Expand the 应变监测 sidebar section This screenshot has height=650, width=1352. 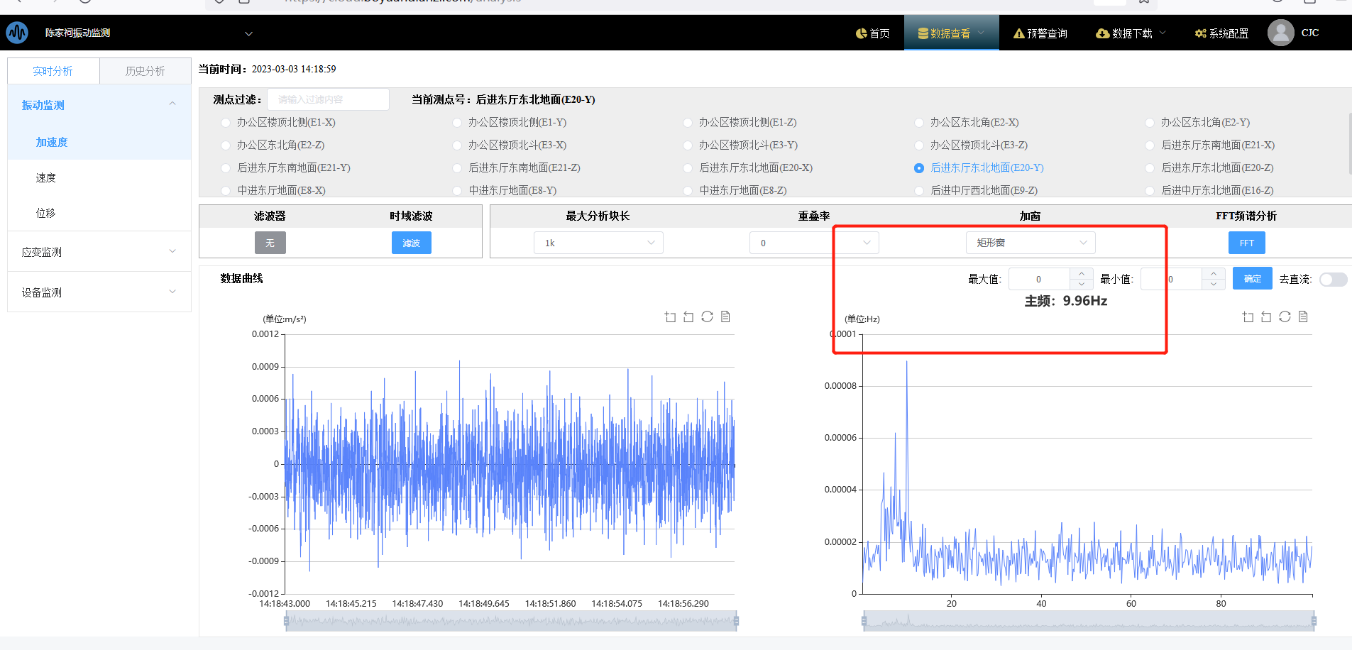point(98,252)
